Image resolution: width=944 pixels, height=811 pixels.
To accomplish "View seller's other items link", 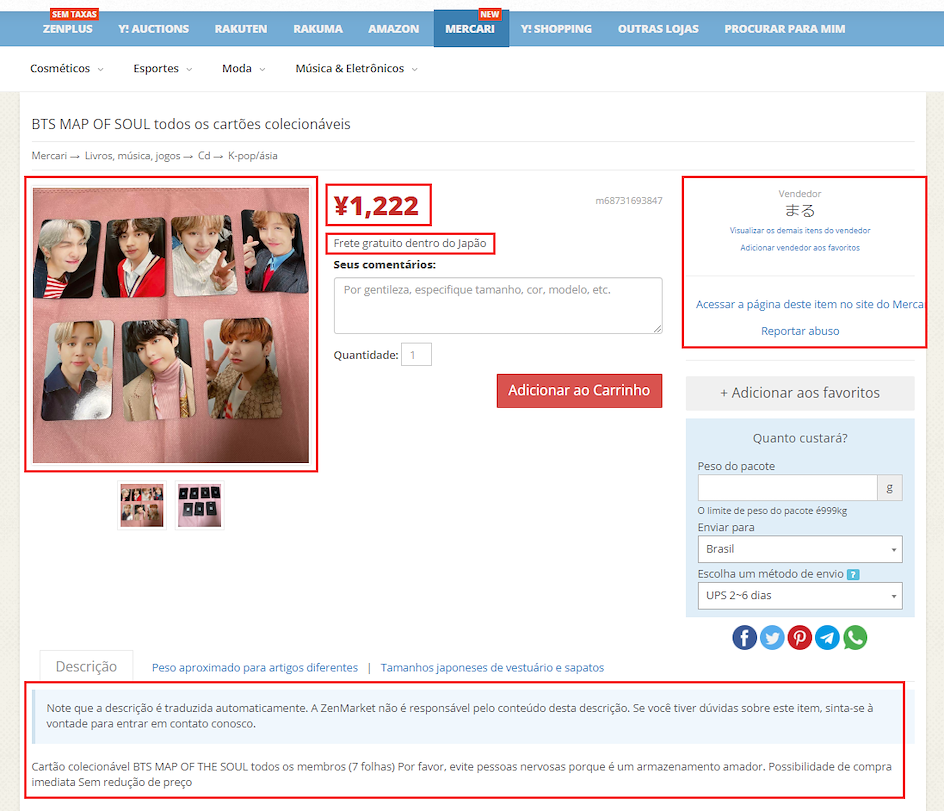I will (x=800, y=231).
